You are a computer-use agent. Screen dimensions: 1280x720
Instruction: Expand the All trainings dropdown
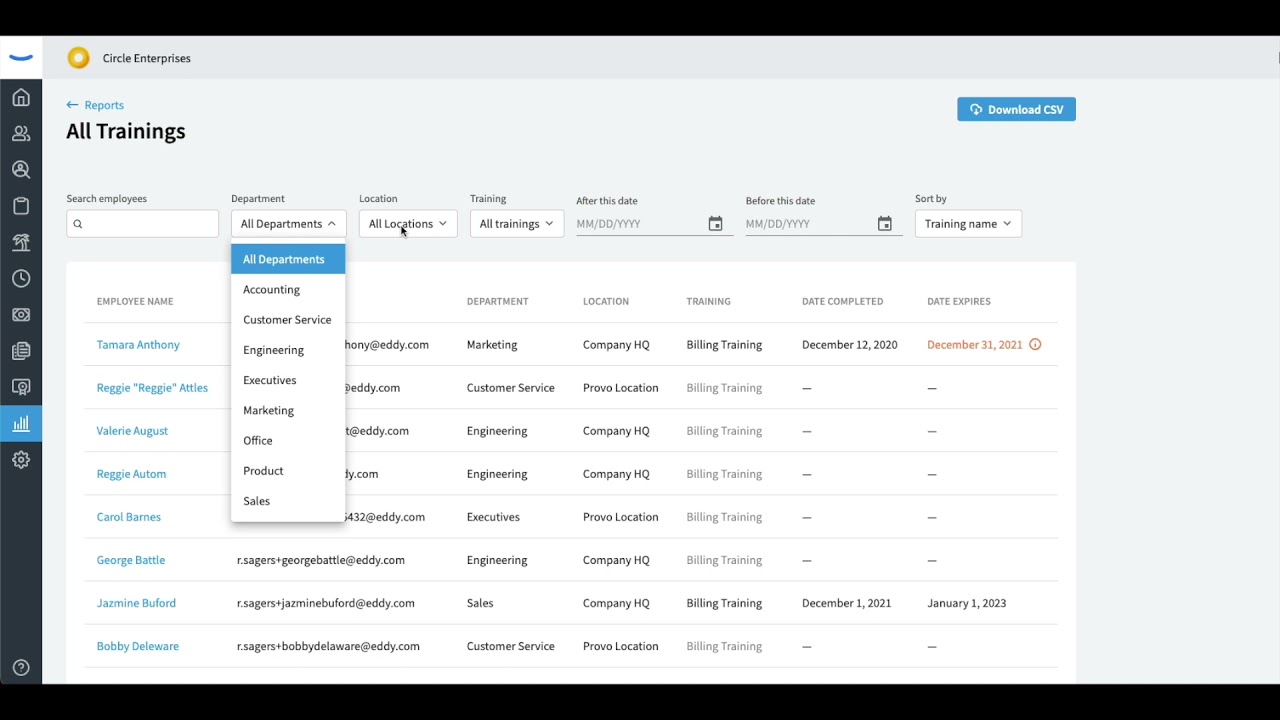[x=516, y=224]
